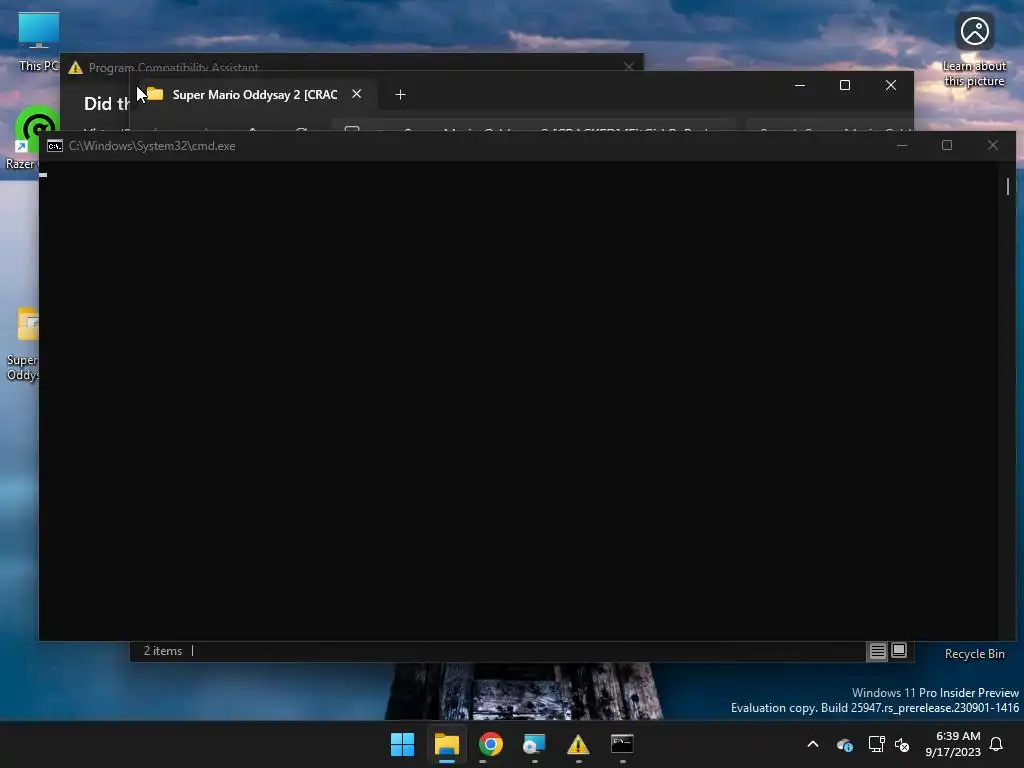The width and height of the screenshot is (1024, 768).
Task: Select the Super Mario Oddysay desktop folder
Action: tap(24, 344)
